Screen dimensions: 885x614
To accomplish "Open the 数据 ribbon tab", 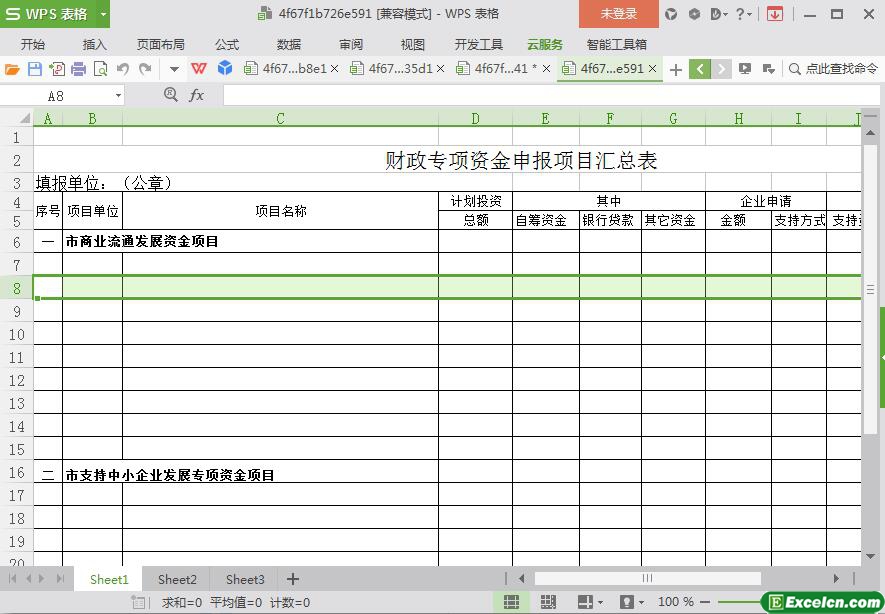I will tap(289, 44).
